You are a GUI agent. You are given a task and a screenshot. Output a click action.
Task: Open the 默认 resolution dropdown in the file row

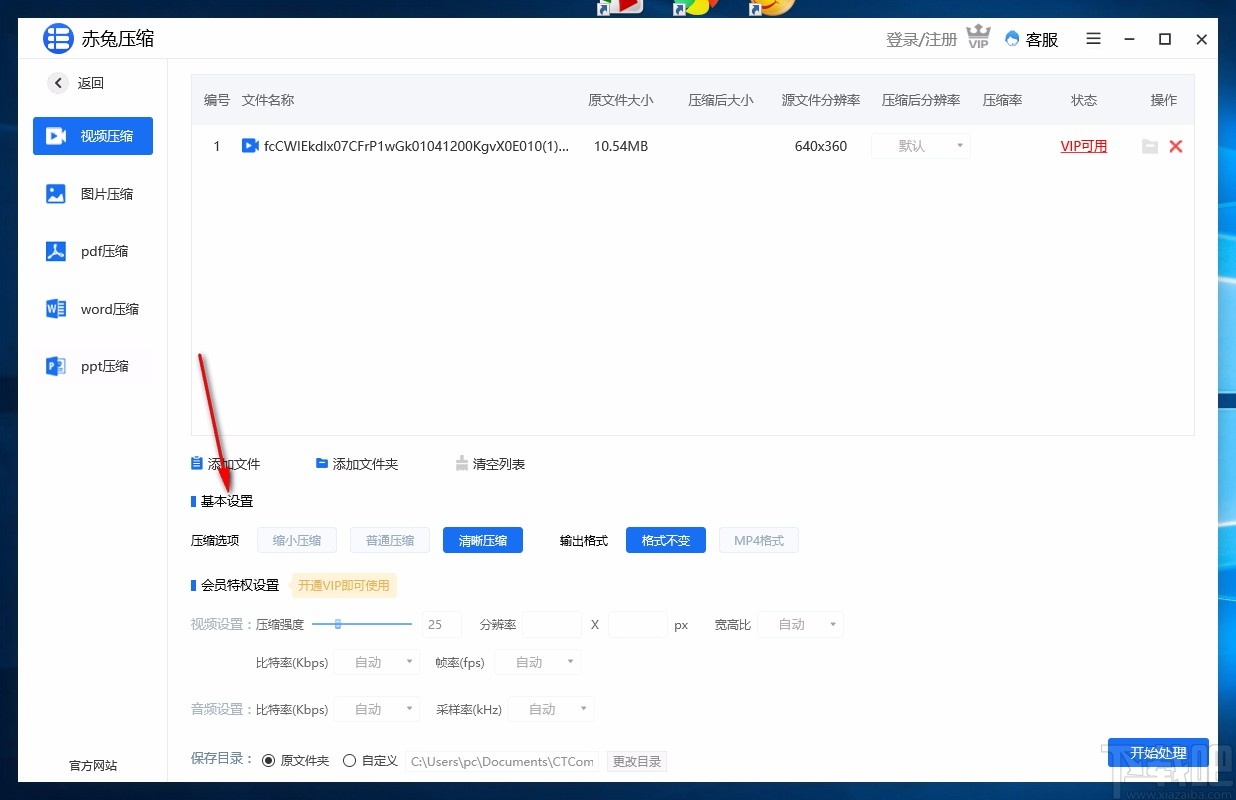920,146
